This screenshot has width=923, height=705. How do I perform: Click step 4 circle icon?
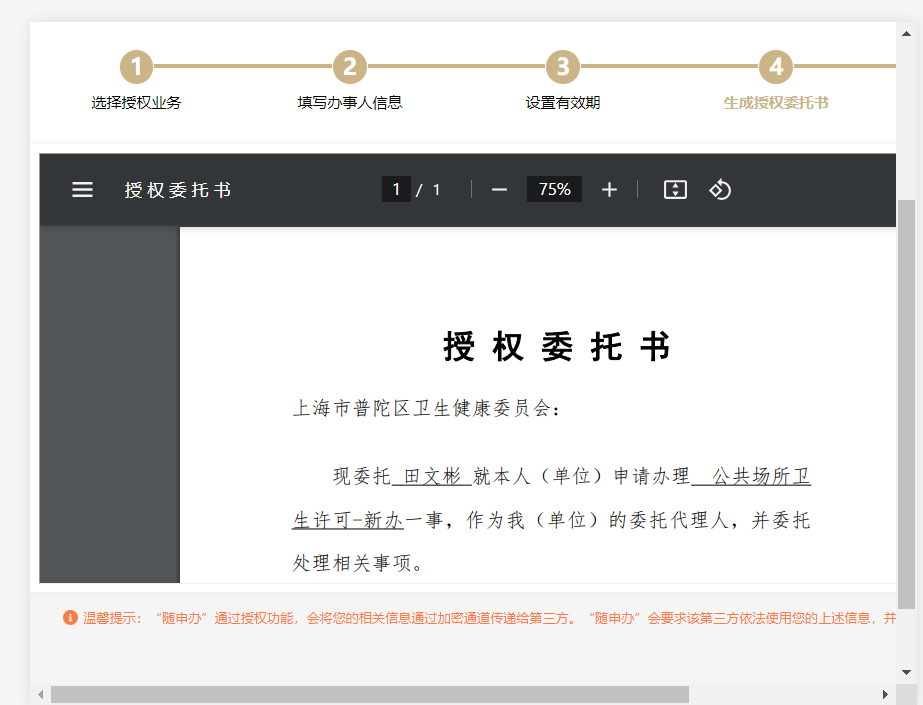(x=776, y=68)
